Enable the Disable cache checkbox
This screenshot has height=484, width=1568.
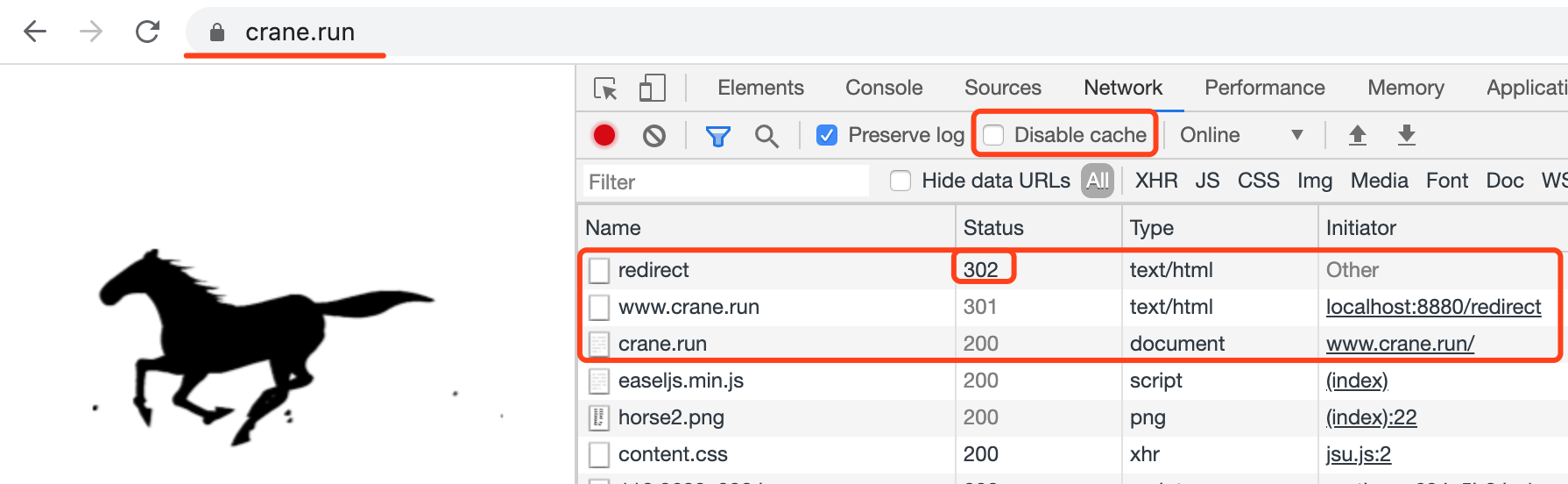[993, 135]
